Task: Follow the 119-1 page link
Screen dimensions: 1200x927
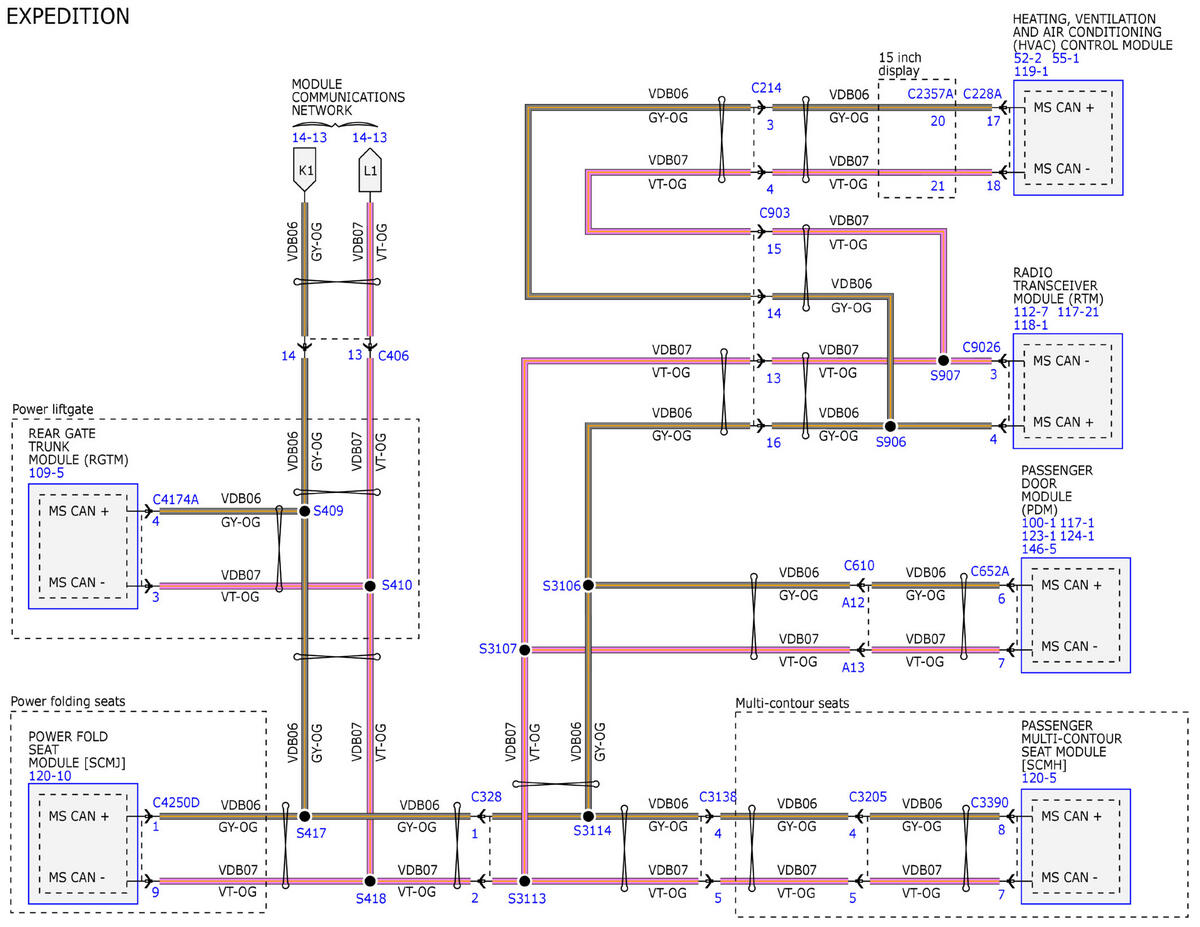Action: (1030, 71)
